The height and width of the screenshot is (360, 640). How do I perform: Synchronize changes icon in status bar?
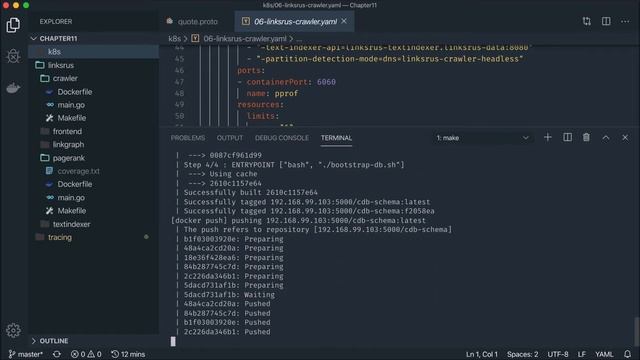(57, 354)
